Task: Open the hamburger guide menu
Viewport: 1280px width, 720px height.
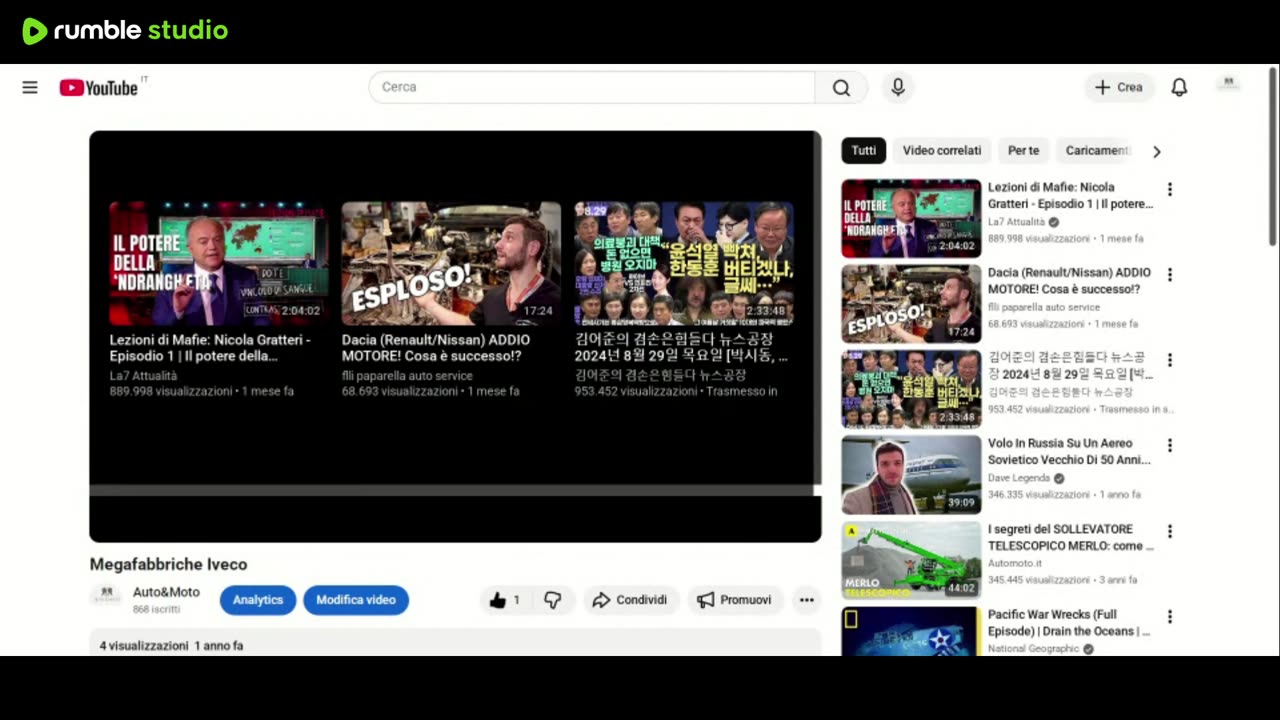Action: pos(30,87)
